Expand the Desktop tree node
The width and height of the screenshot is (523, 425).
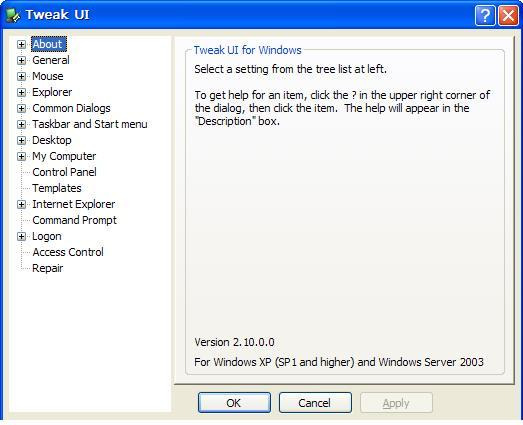pos(21,140)
